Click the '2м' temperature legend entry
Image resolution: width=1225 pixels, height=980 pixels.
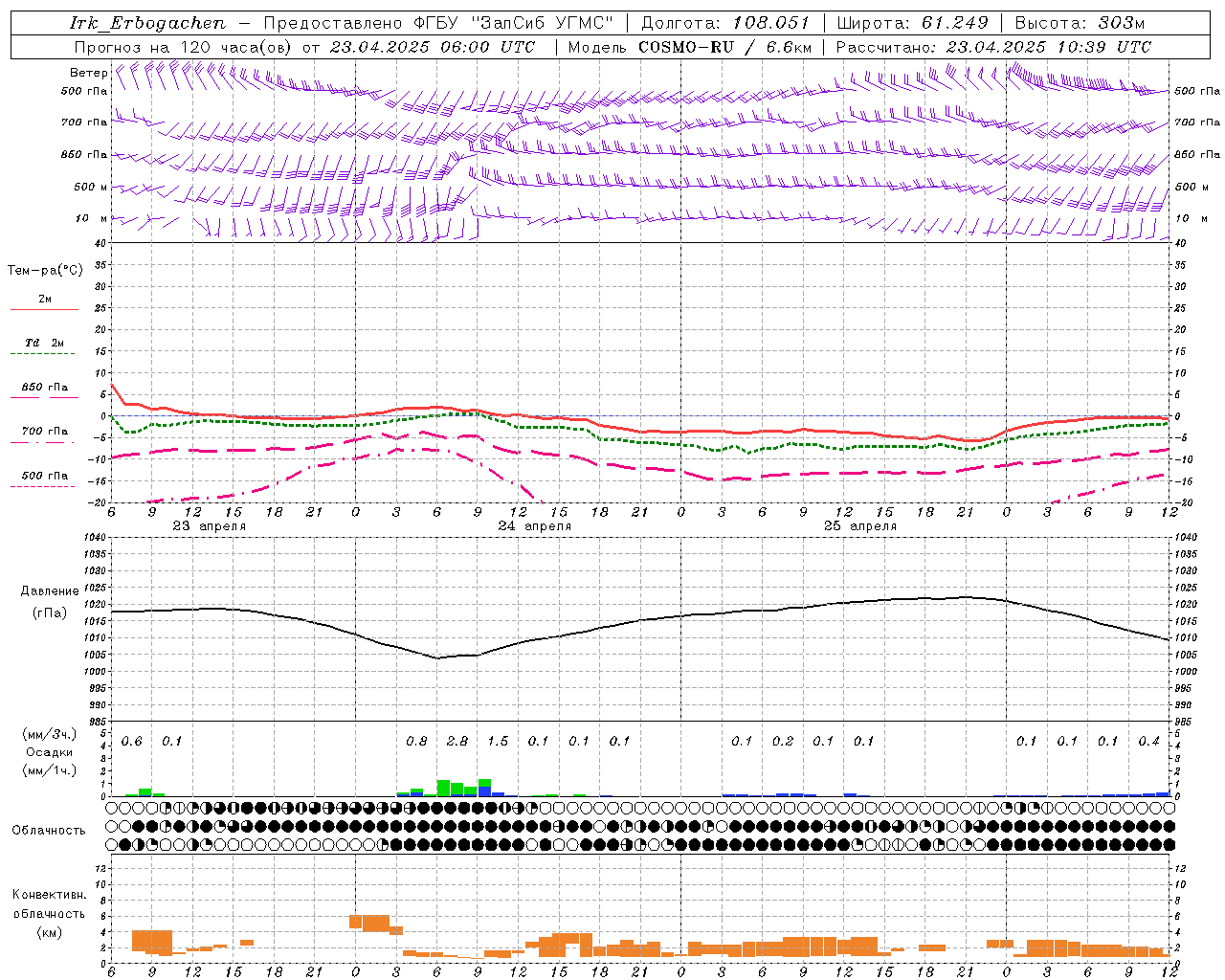(x=45, y=300)
